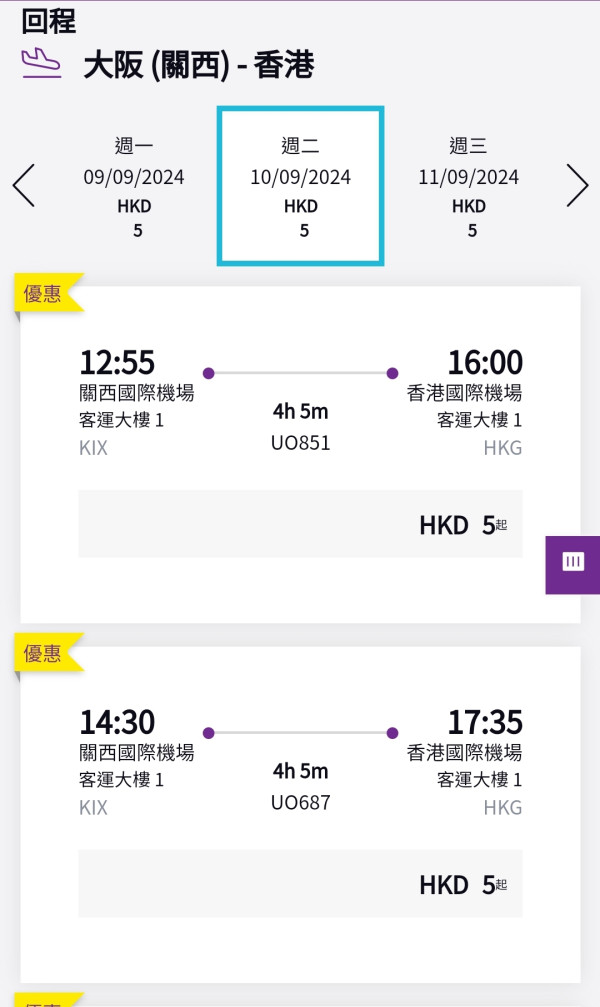Click the departure dot on the UO851 route line
Image resolution: width=600 pixels, height=1007 pixels.
point(208,372)
